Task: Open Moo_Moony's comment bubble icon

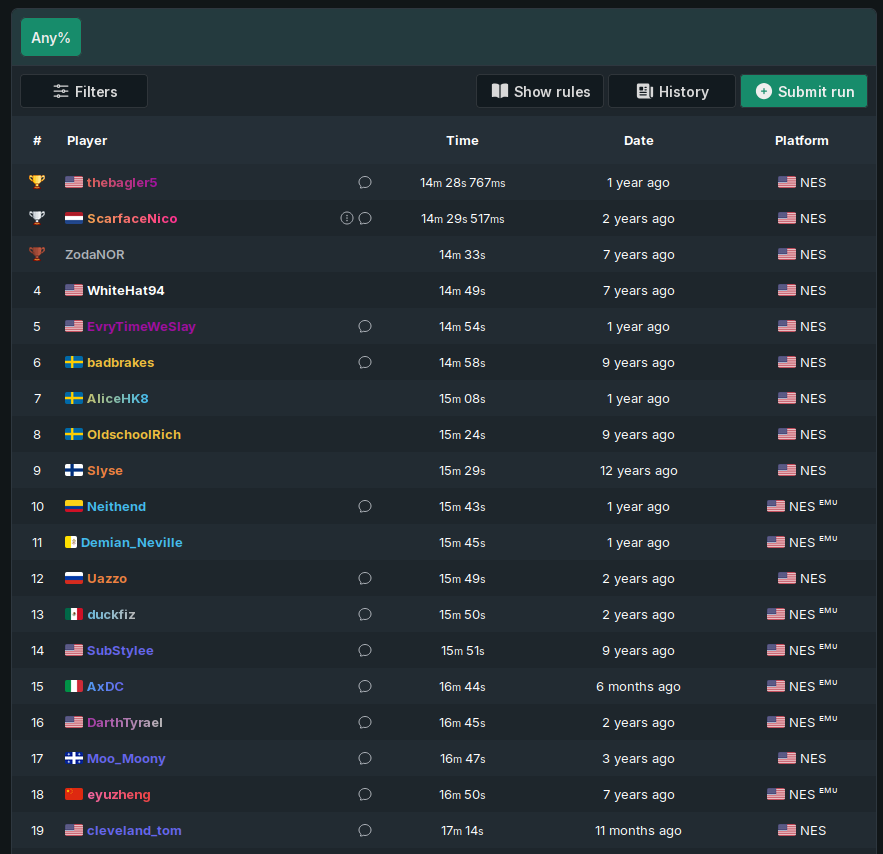Action: point(365,759)
